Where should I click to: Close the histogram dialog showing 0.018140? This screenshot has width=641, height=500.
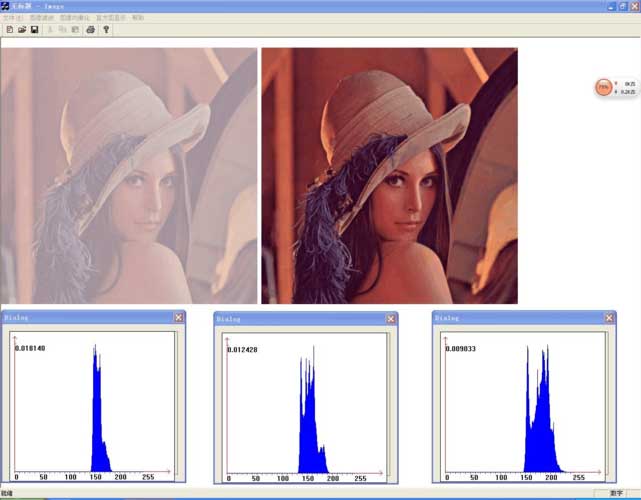coord(179,317)
